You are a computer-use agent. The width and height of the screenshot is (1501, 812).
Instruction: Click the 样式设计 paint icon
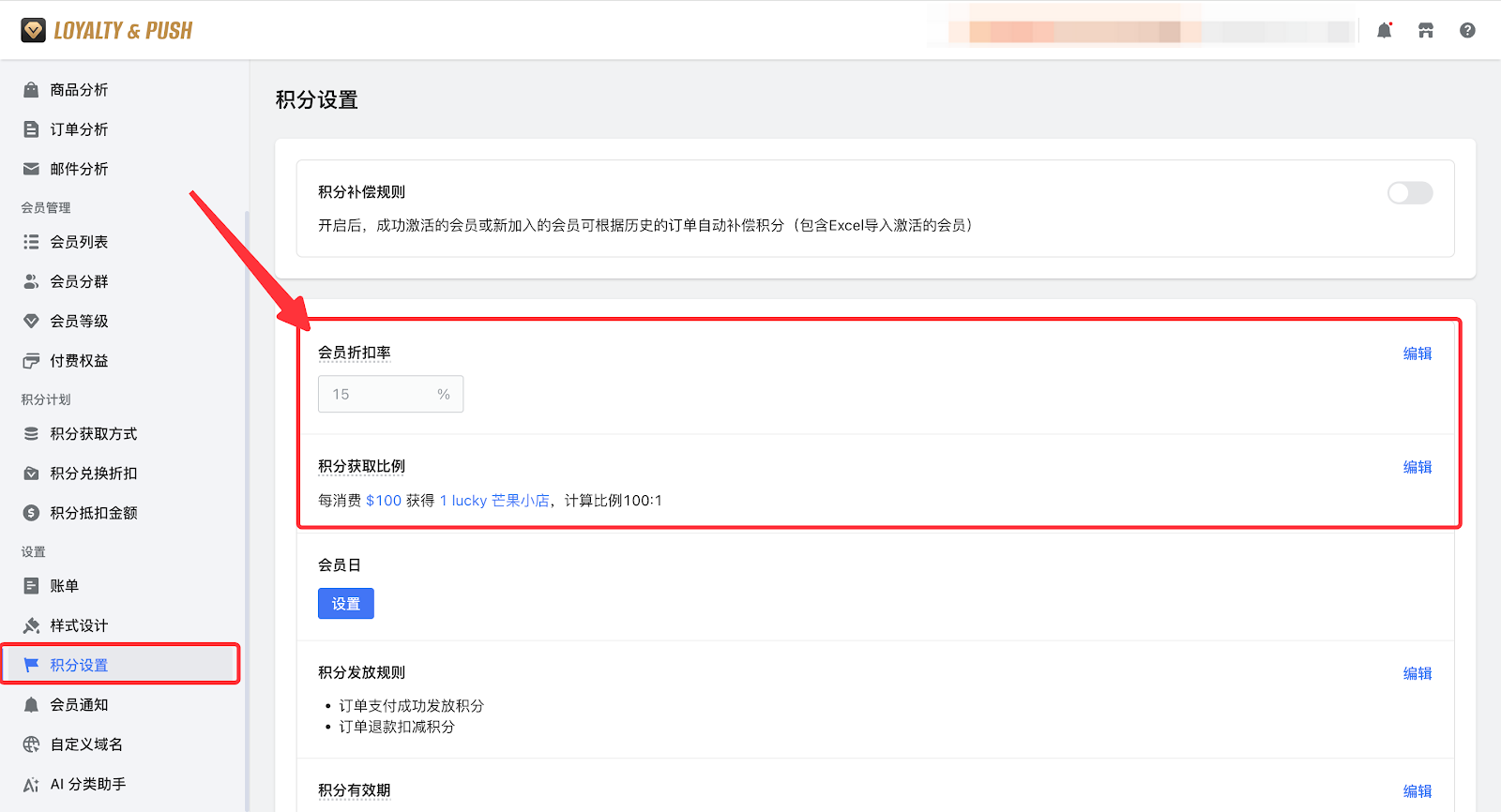31,625
